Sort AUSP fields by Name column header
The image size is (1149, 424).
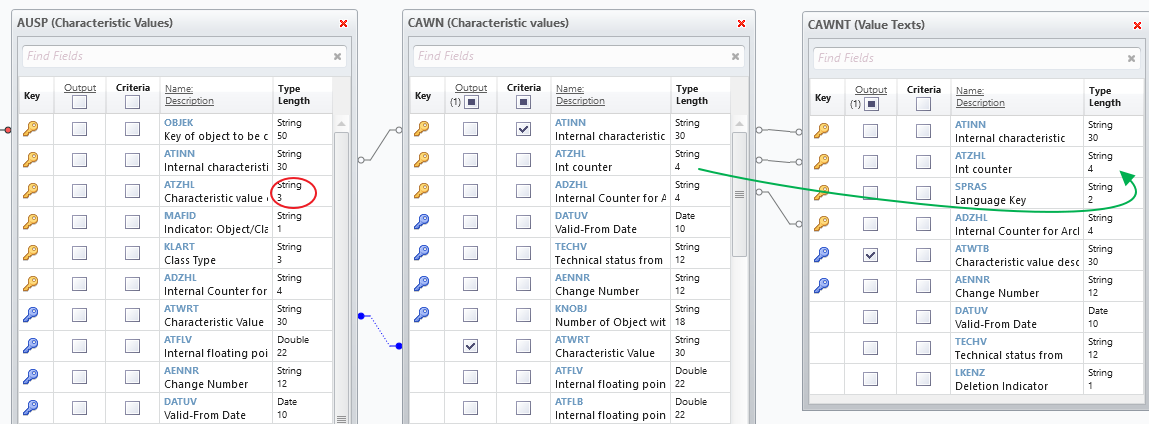pos(178,88)
